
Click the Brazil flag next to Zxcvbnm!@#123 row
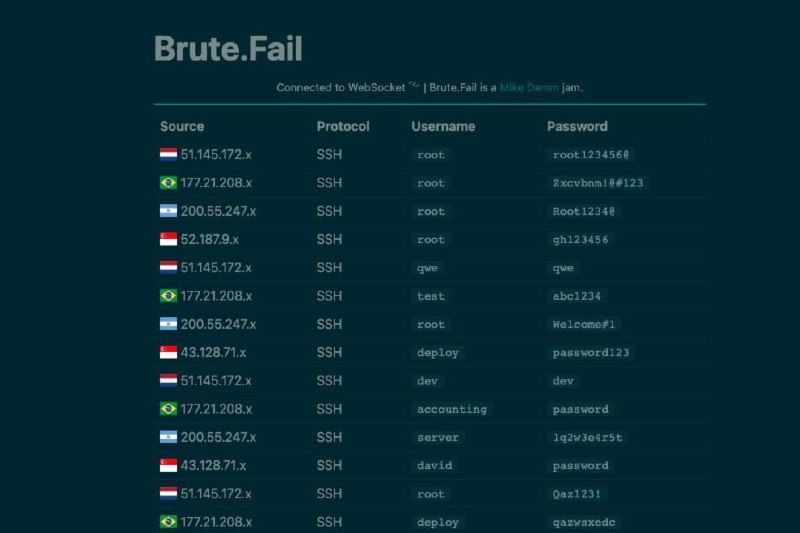point(168,183)
